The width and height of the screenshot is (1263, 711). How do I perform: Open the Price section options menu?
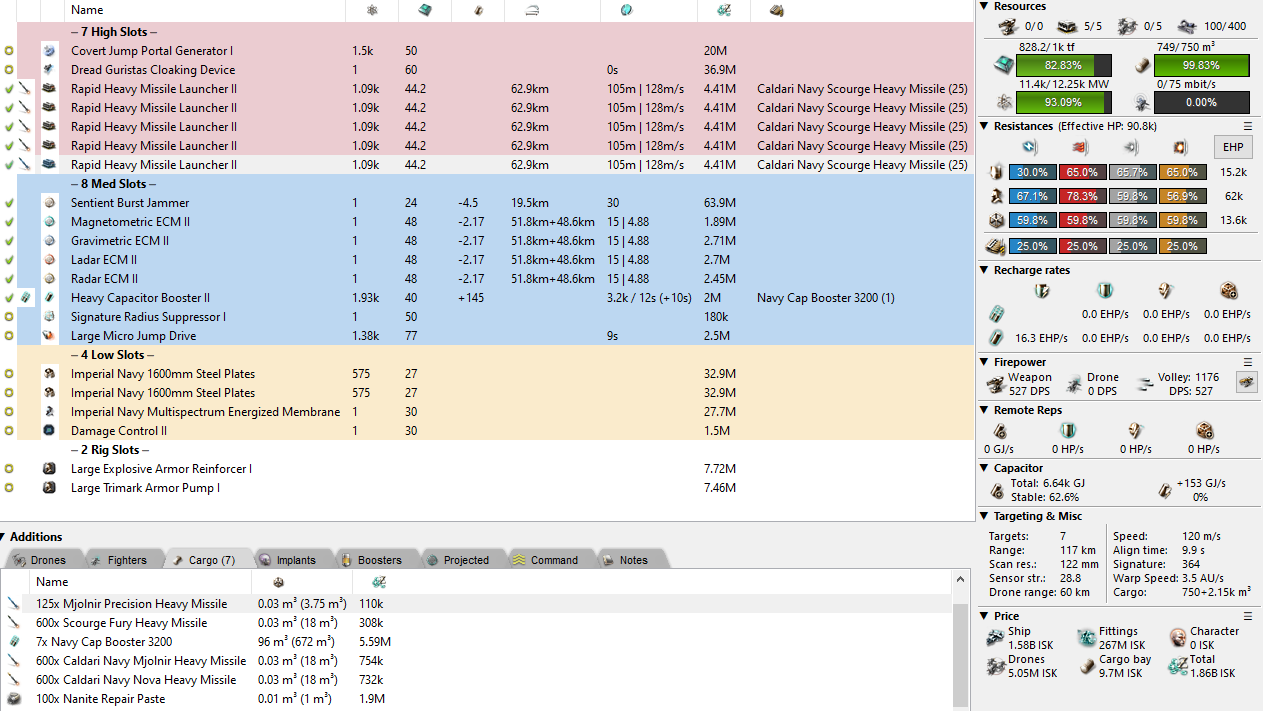tap(1248, 617)
